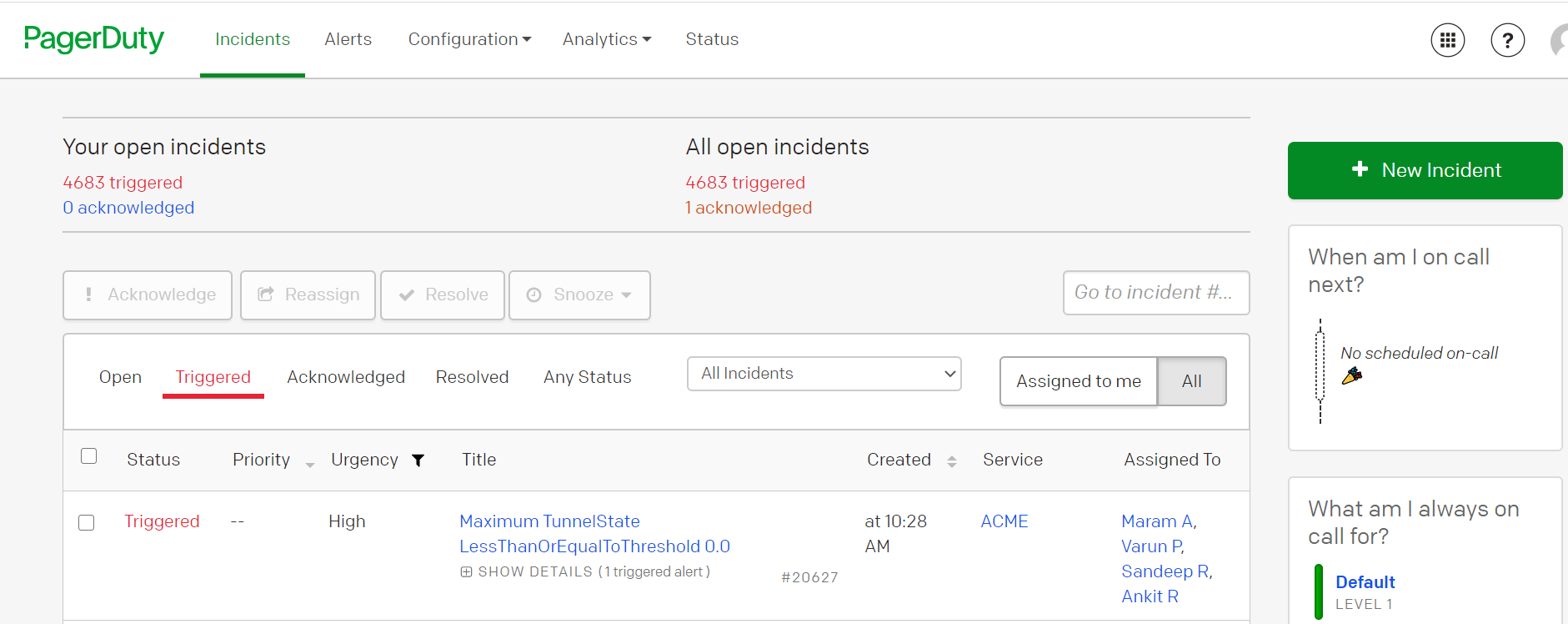
Task: Open the Alerts navigation item
Action: point(348,39)
